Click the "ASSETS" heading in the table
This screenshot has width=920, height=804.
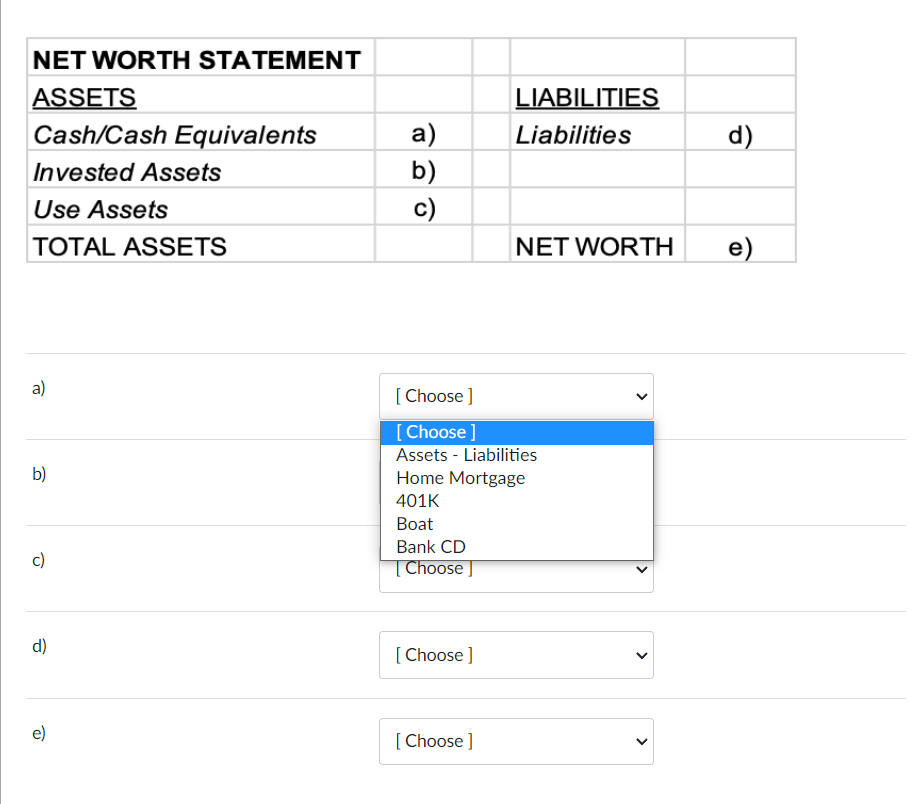(x=83, y=96)
